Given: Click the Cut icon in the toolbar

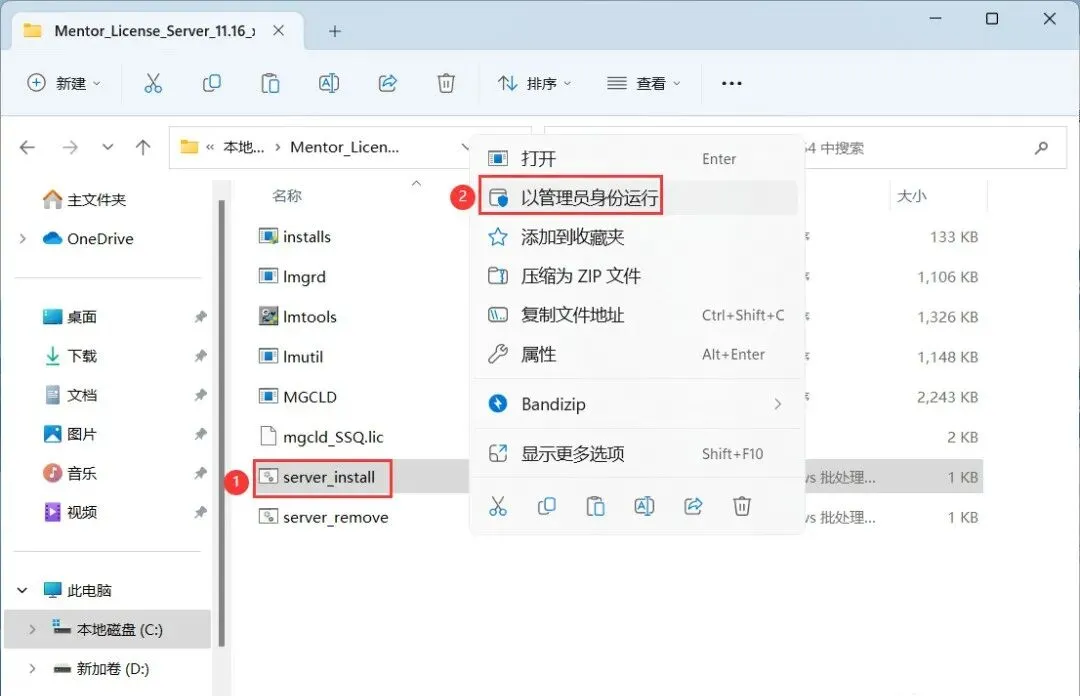Looking at the screenshot, I should click(153, 83).
